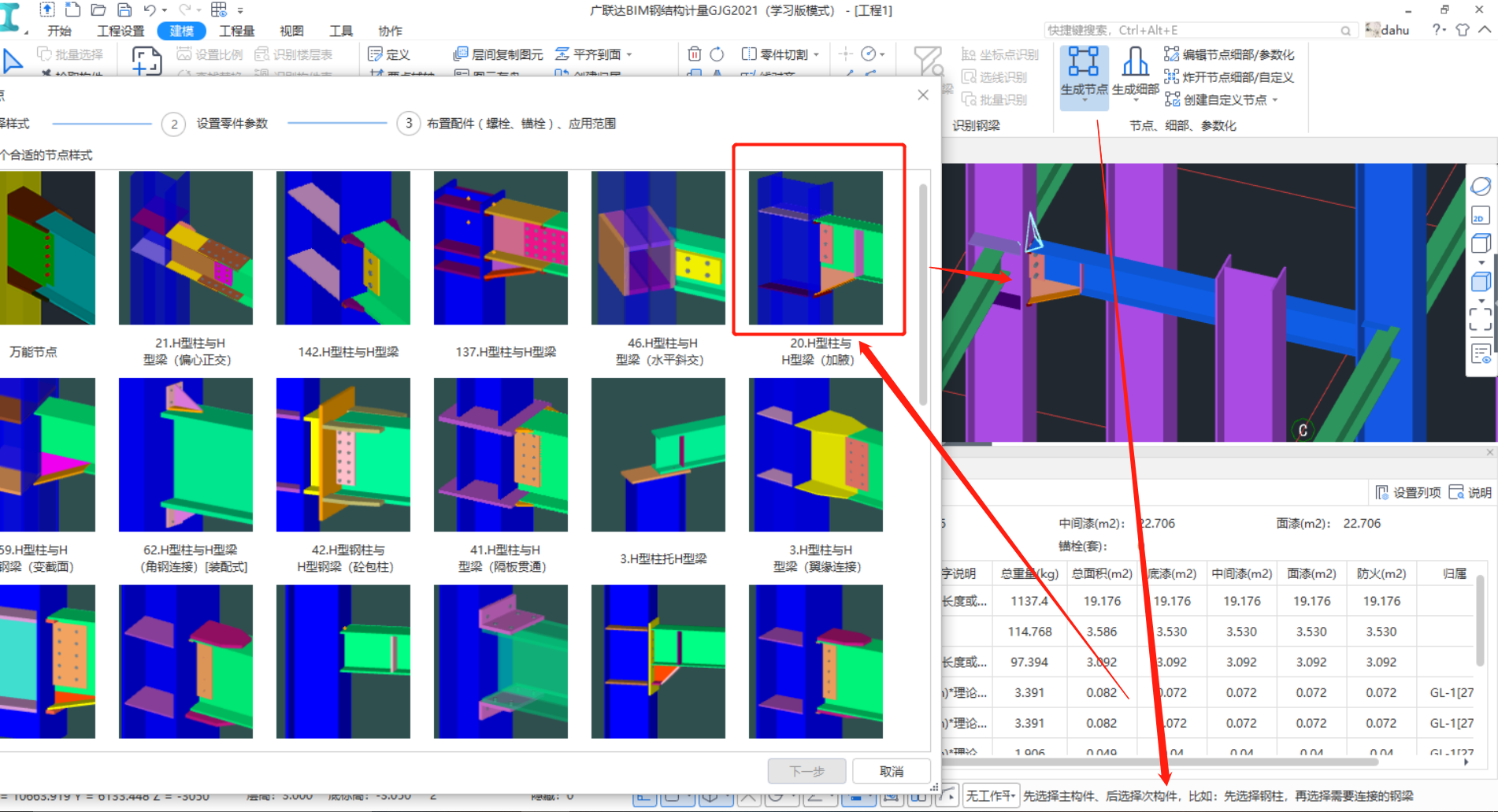Open the 协作 tab
Screen dimensions: 1498x812
pos(390,31)
